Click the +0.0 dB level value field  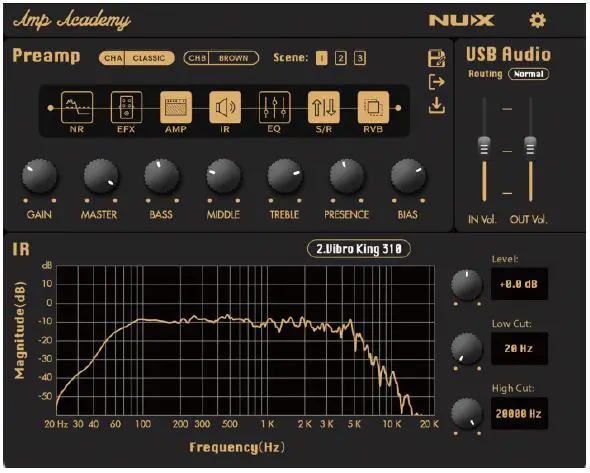pos(519,284)
